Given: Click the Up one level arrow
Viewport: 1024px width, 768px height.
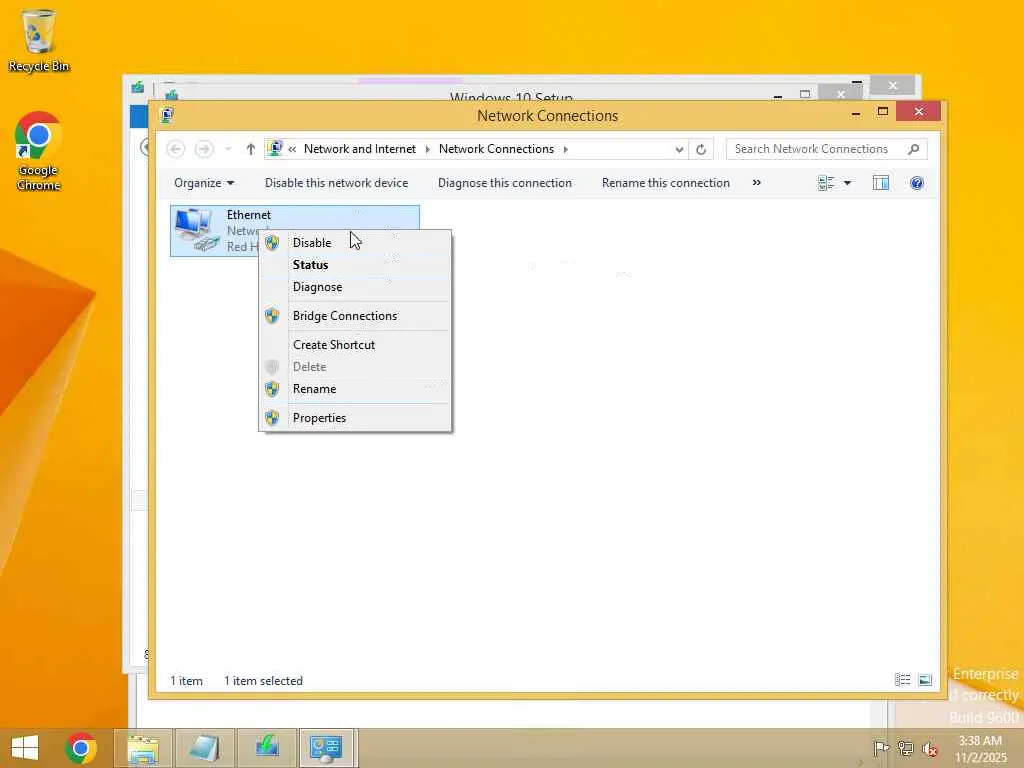Looking at the screenshot, I should tap(250, 150).
